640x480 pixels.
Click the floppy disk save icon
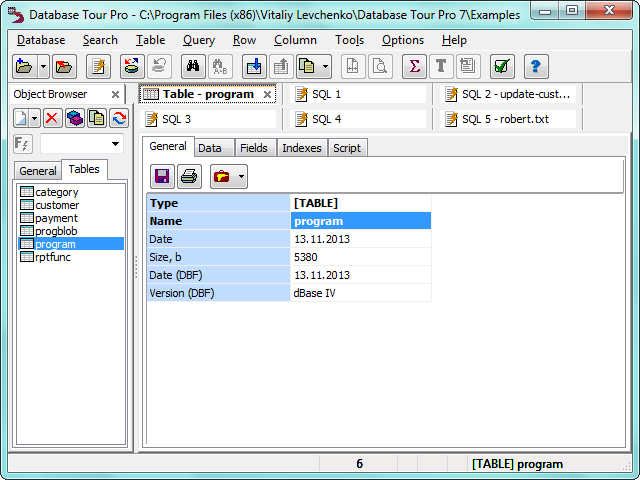point(162,176)
